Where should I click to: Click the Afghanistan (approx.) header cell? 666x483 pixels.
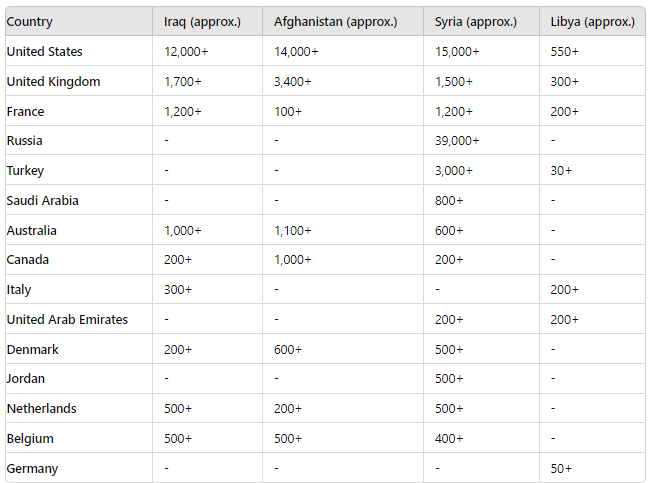[x=343, y=21]
